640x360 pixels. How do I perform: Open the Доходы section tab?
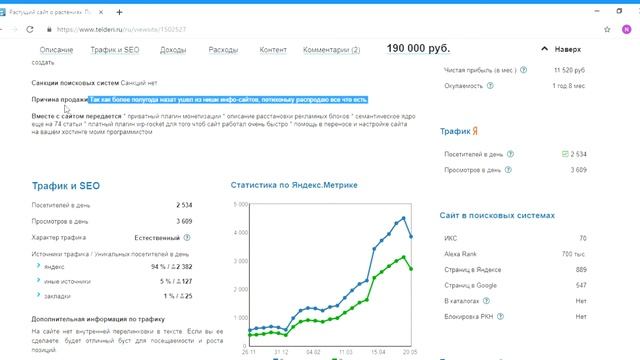click(173, 50)
